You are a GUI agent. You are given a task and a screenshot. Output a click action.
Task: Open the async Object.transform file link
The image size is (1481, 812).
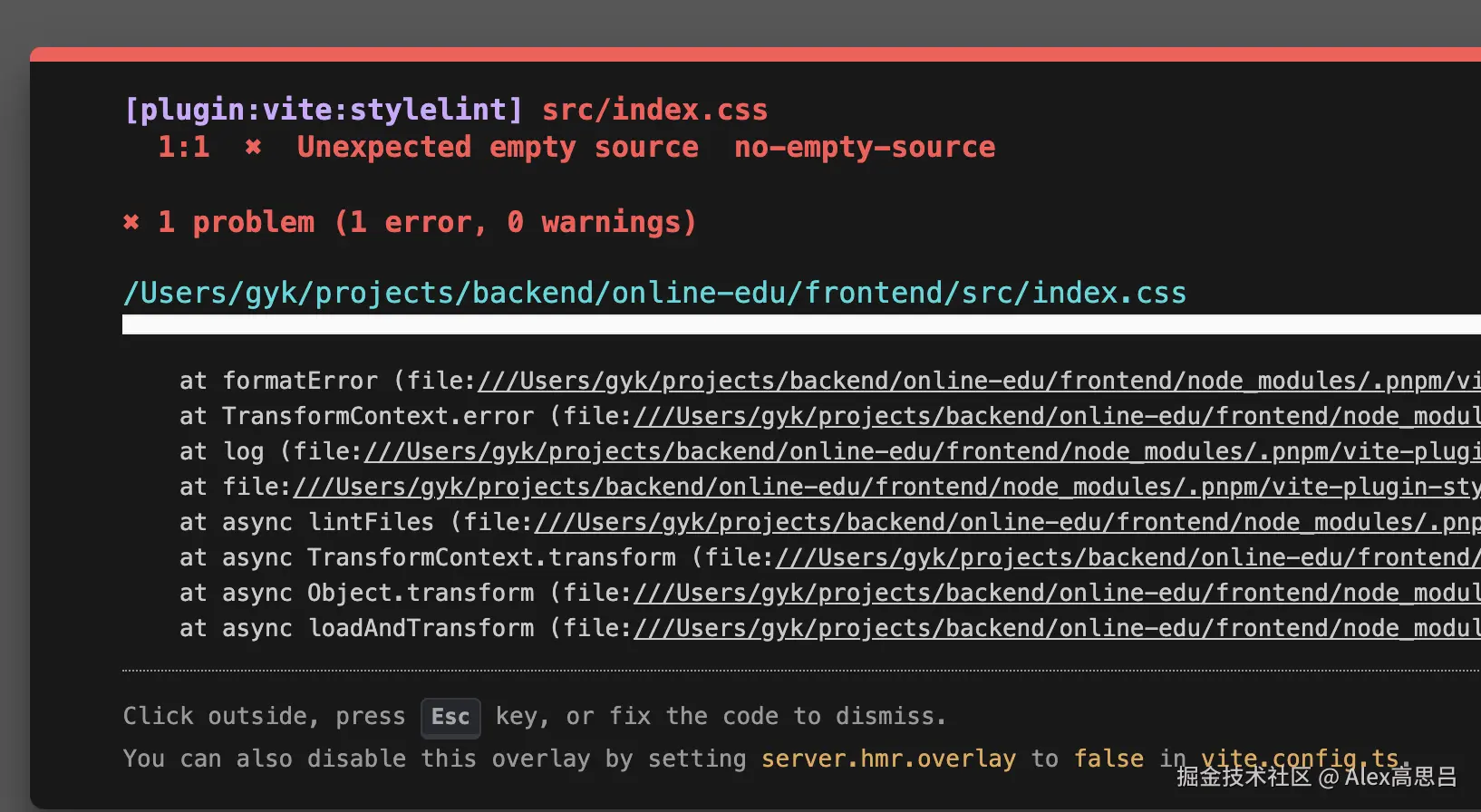point(1057,593)
